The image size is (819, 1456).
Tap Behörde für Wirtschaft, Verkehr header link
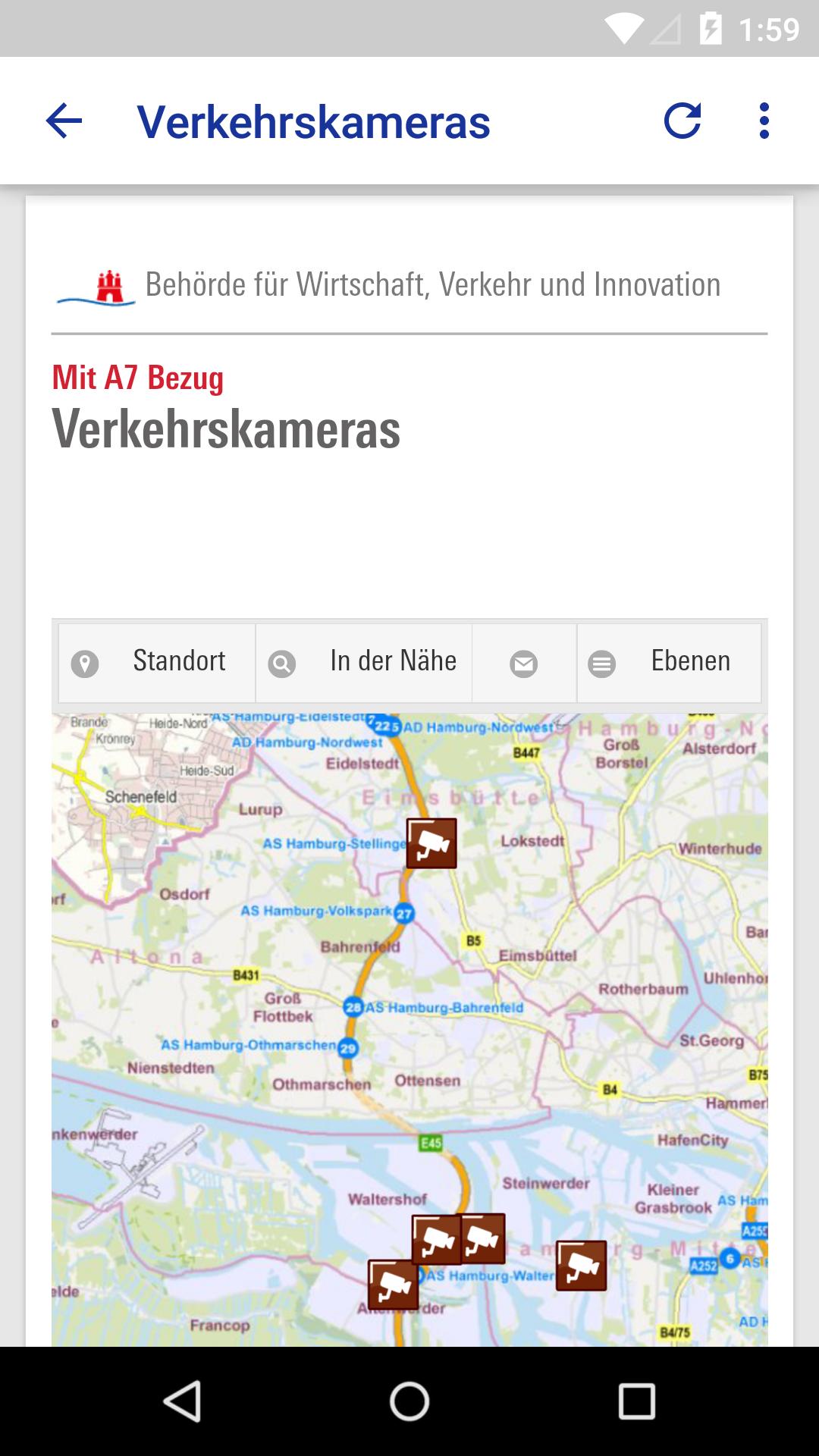(433, 285)
